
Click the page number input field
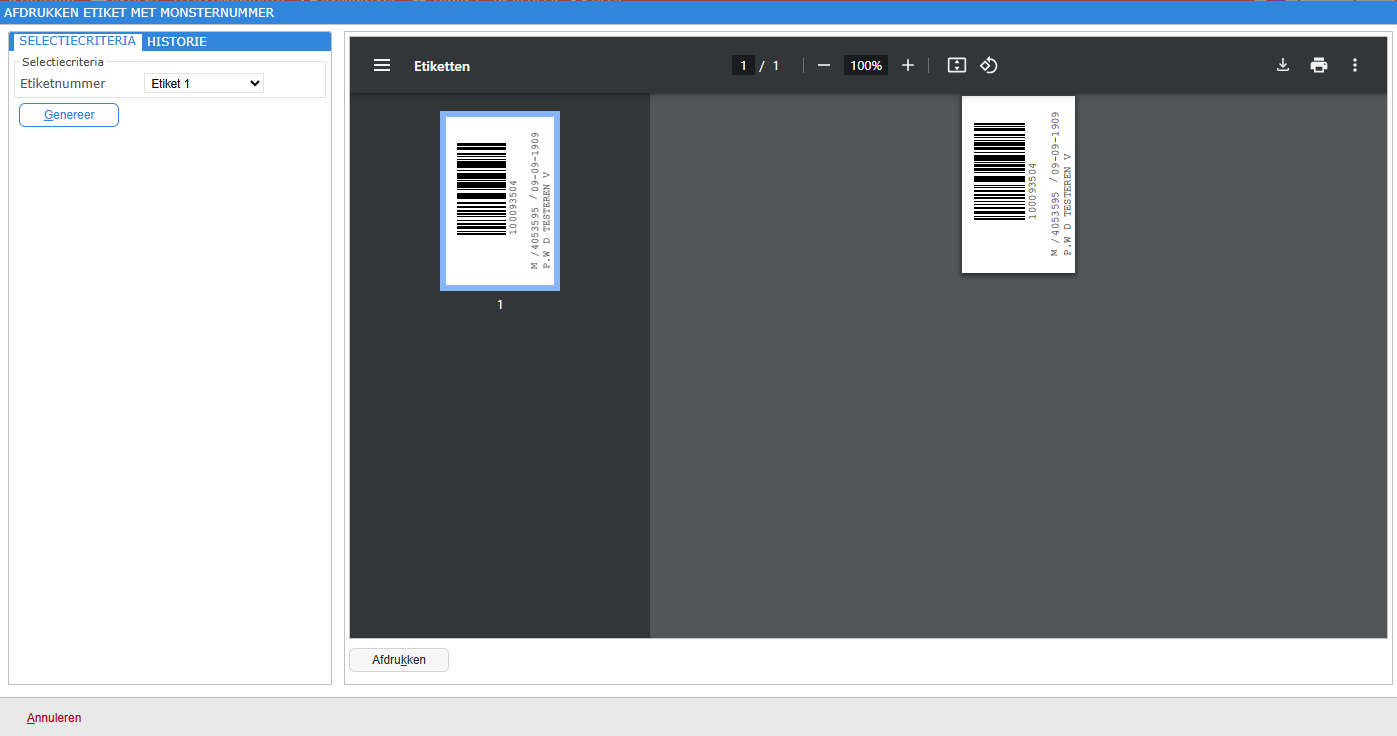pos(743,65)
